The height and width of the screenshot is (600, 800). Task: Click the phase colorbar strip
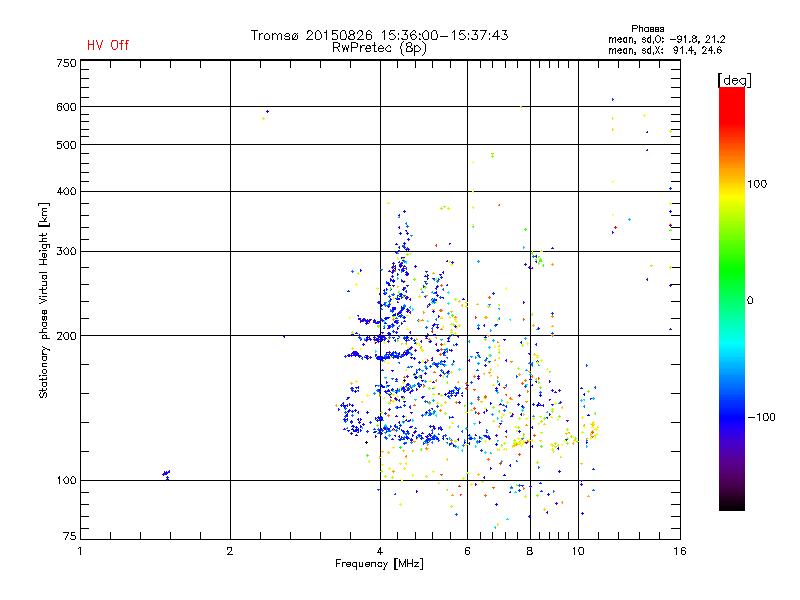pyautogui.click(x=732, y=298)
